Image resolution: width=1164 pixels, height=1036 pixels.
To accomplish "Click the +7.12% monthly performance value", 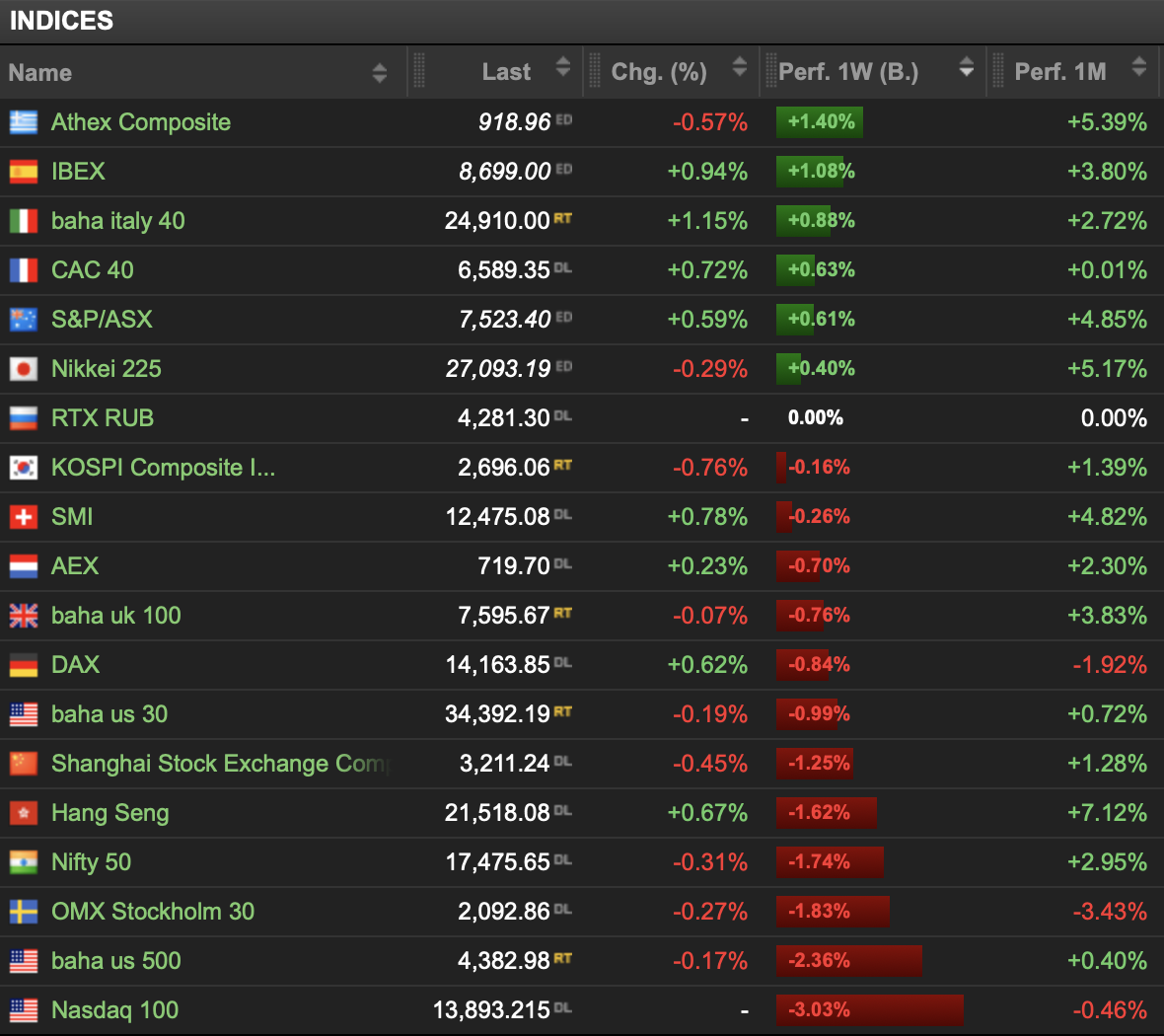I will point(1107,813).
